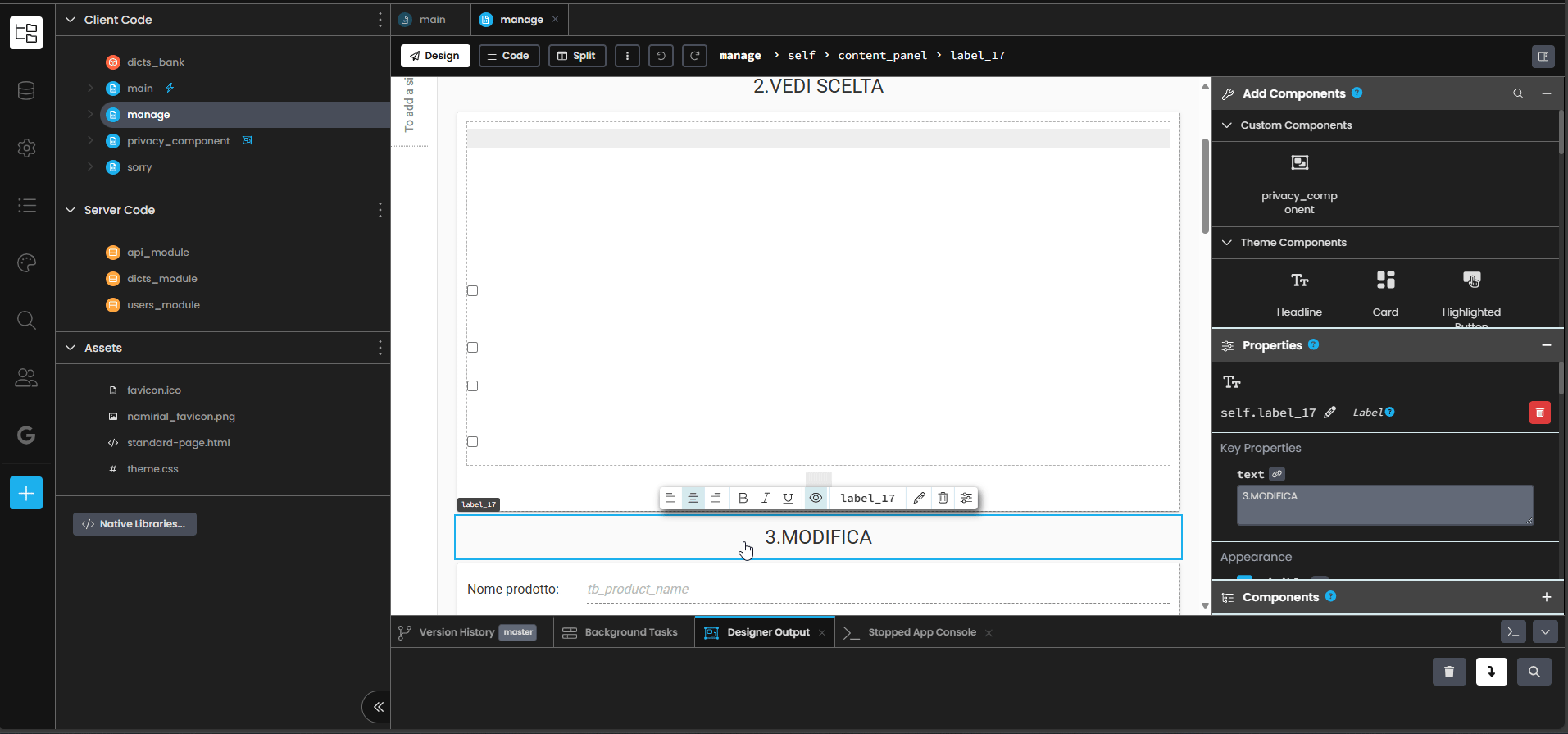Tick the last checkbox in the panel

click(472, 441)
